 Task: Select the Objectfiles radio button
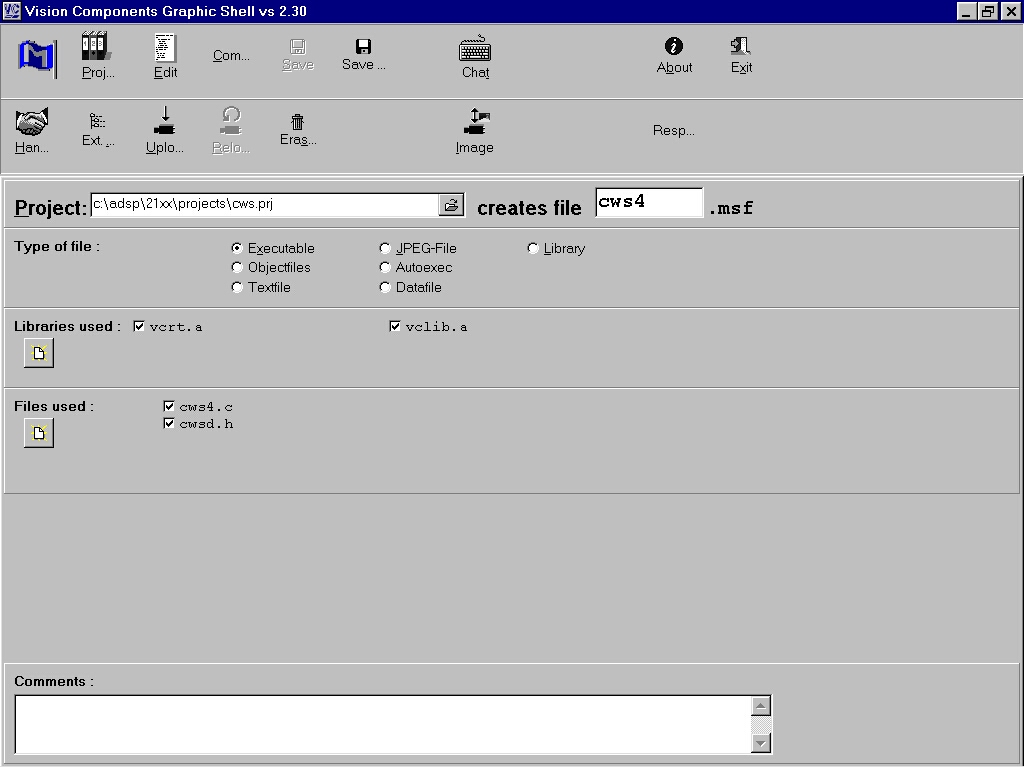[237, 267]
